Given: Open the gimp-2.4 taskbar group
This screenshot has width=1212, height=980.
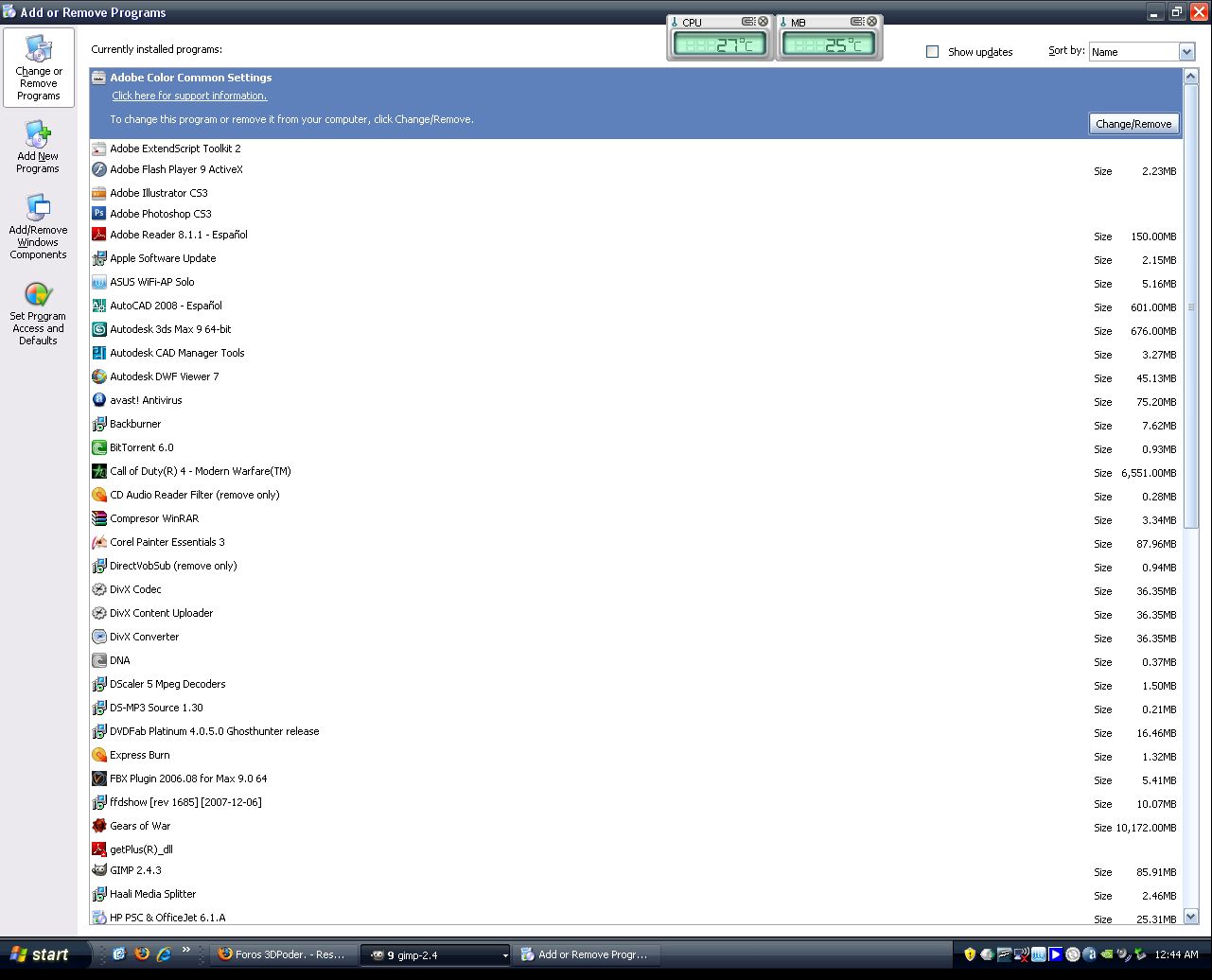Looking at the screenshot, I should click(x=435, y=954).
